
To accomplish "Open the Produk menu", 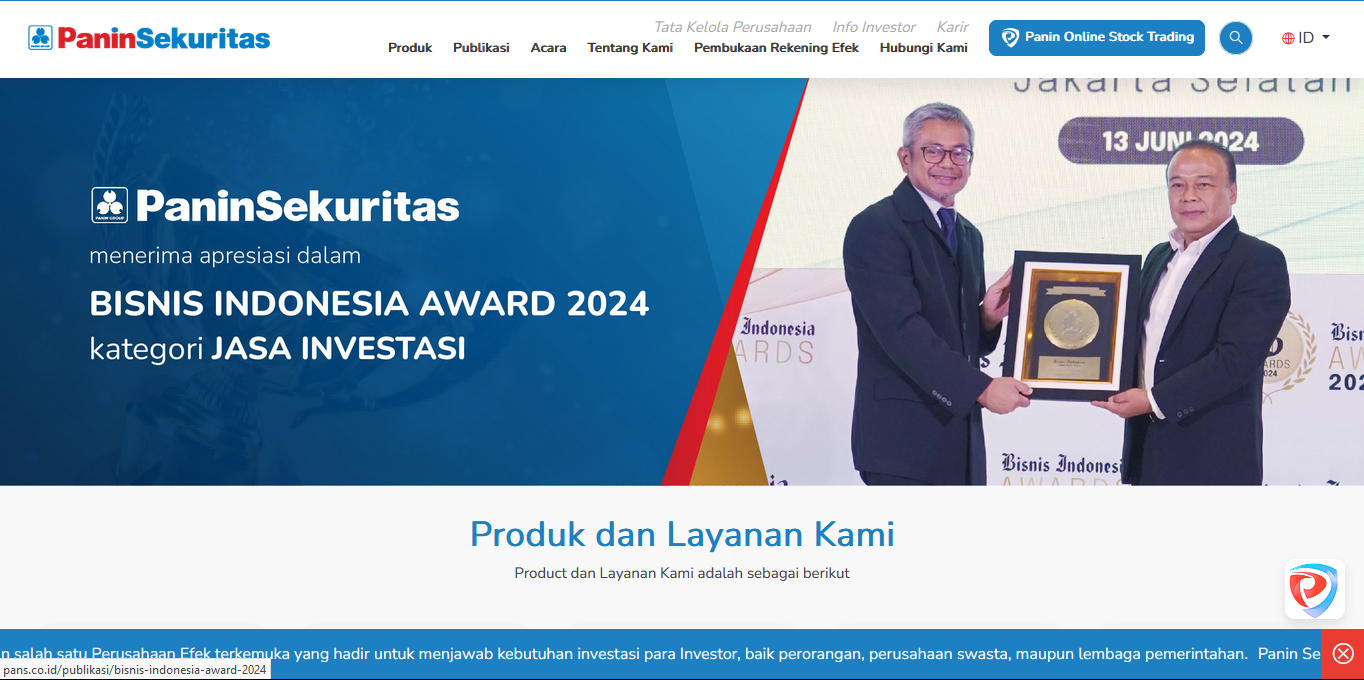I will click(x=410, y=47).
